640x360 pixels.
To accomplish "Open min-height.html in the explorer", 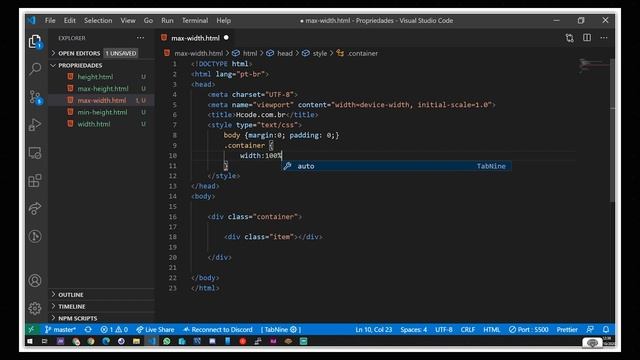I will pos(102,112).
